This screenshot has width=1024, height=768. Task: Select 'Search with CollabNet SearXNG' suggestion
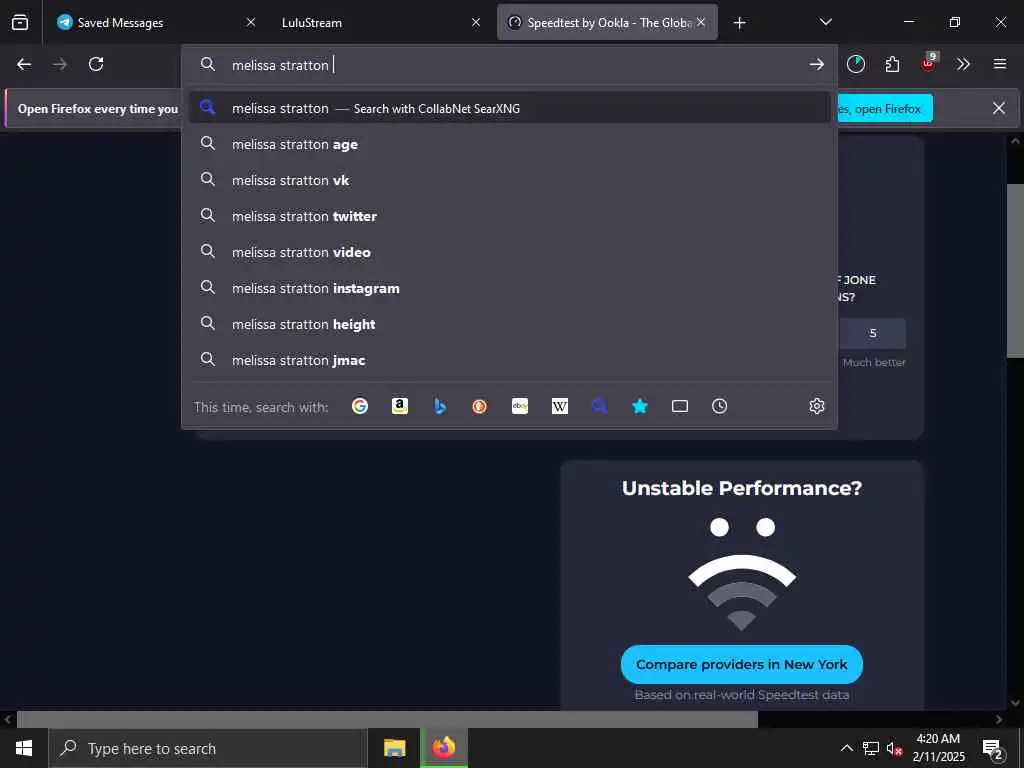[509, 108]
